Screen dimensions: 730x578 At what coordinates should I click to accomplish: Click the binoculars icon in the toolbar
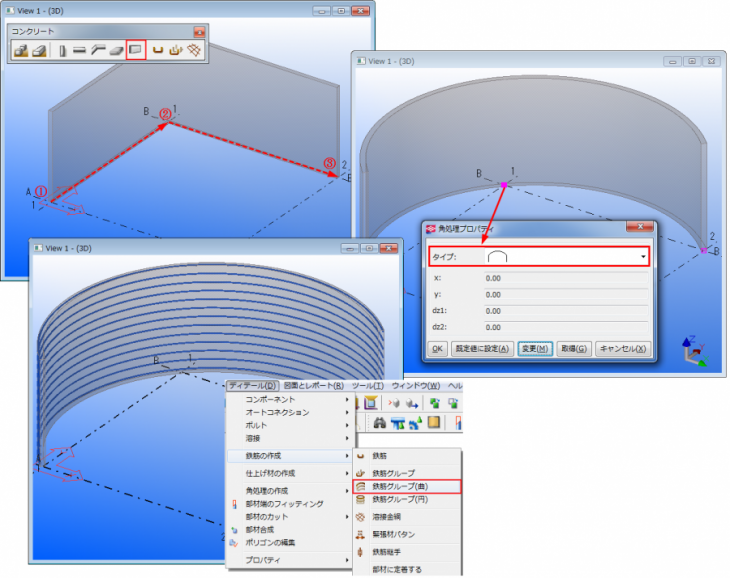pyautogui.click(x=380, y=423)
